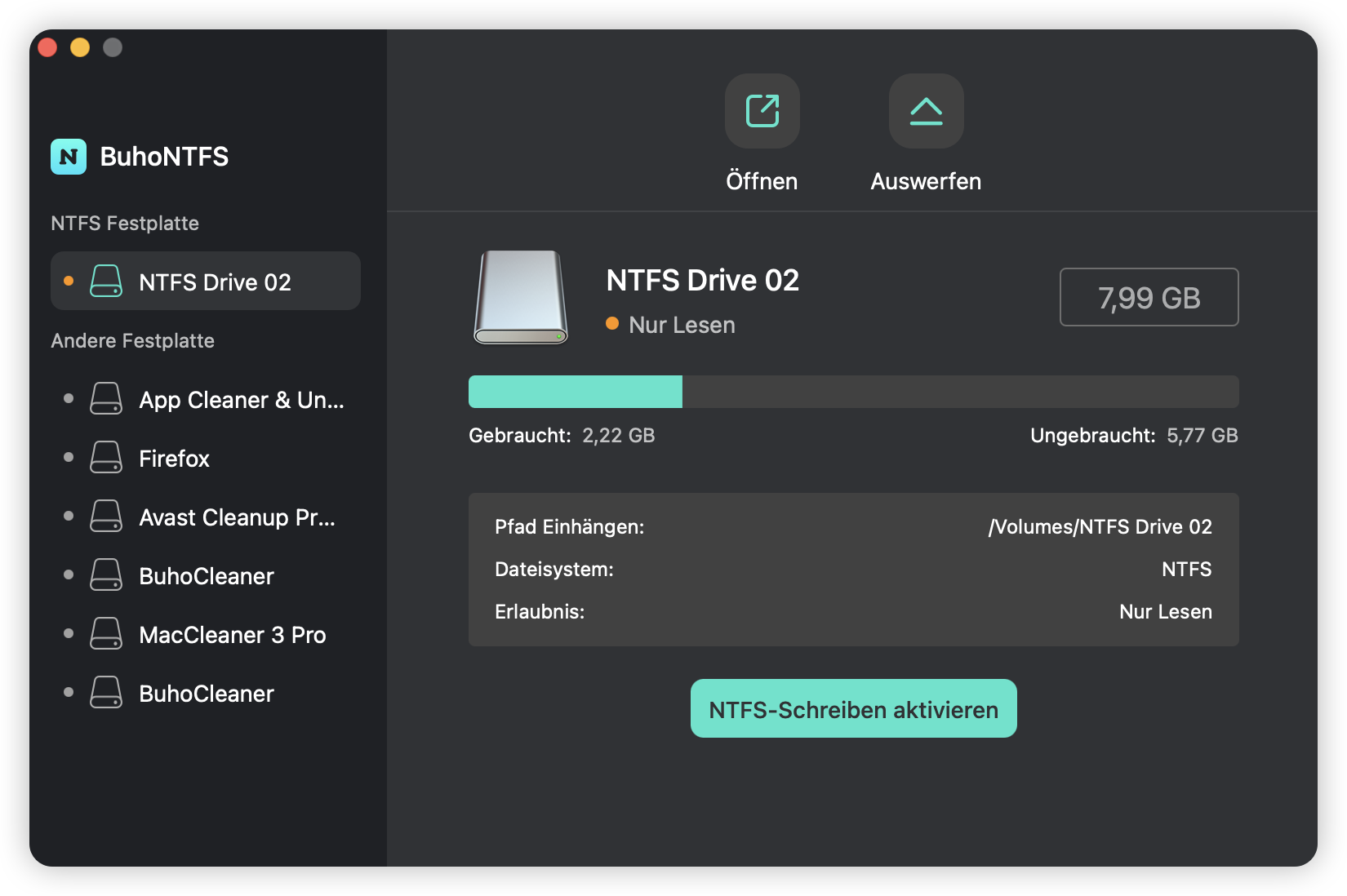This screenshot has height=896, width=1347.
Task: Click the 7,99 GB capacity box
Action: point(1149,297)
